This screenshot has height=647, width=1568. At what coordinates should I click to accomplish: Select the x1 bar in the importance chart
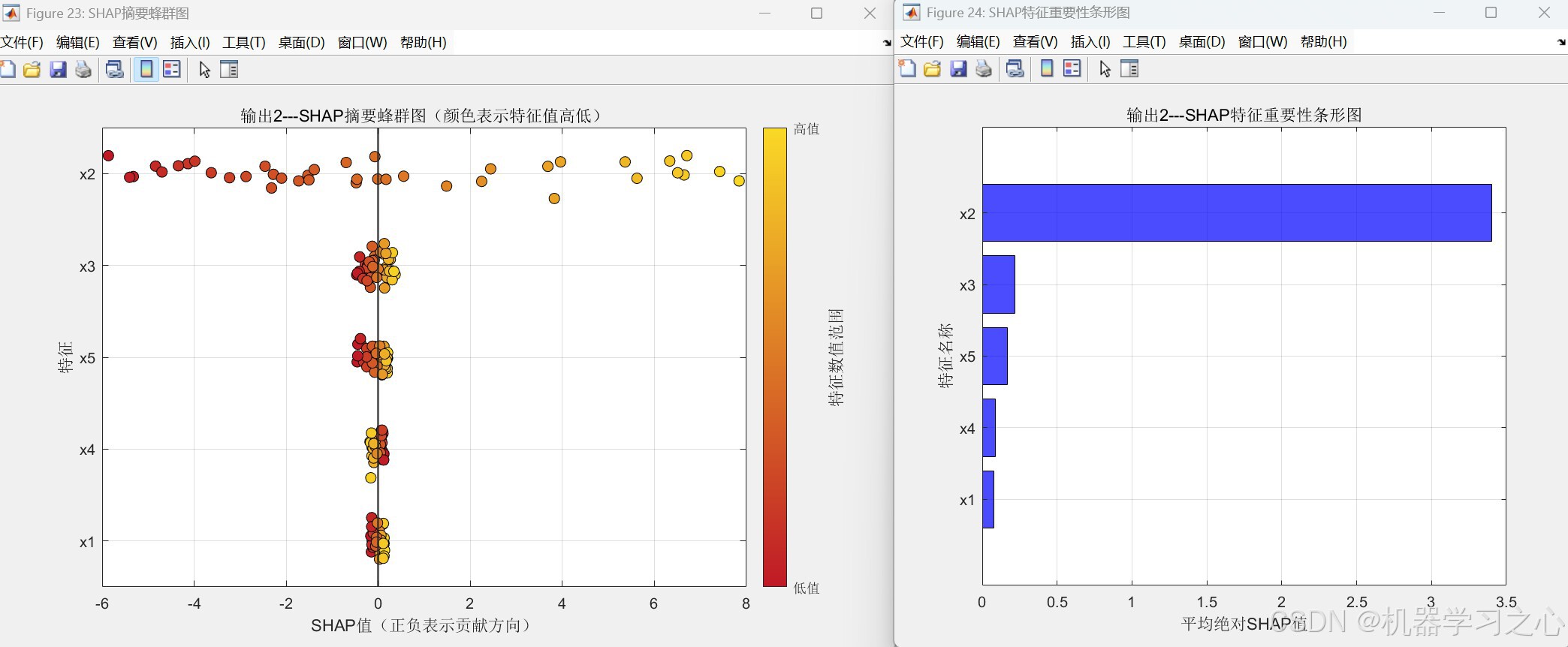click(x=988, y=499)
